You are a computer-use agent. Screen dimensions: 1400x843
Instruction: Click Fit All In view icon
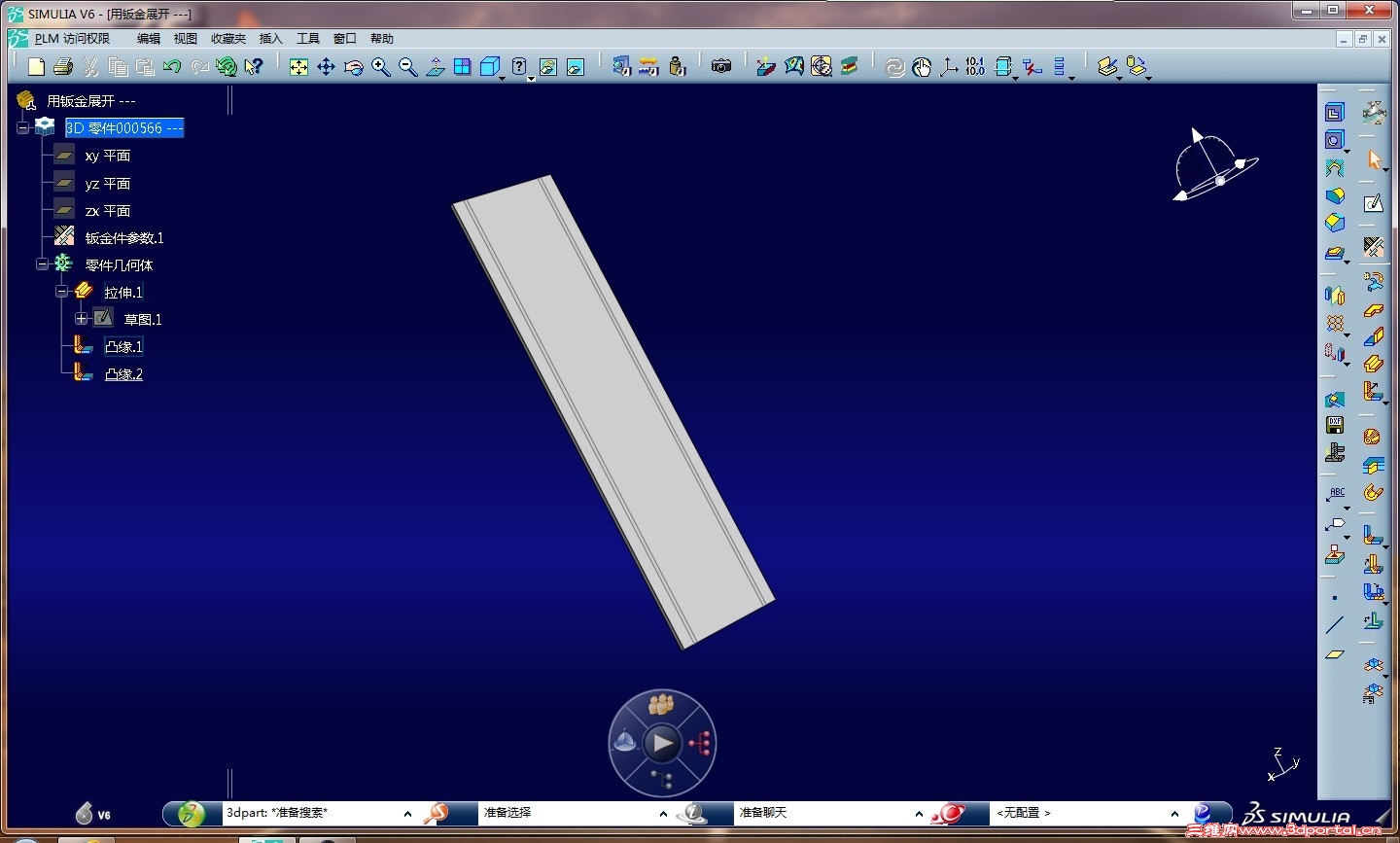(x=298, y=66)
